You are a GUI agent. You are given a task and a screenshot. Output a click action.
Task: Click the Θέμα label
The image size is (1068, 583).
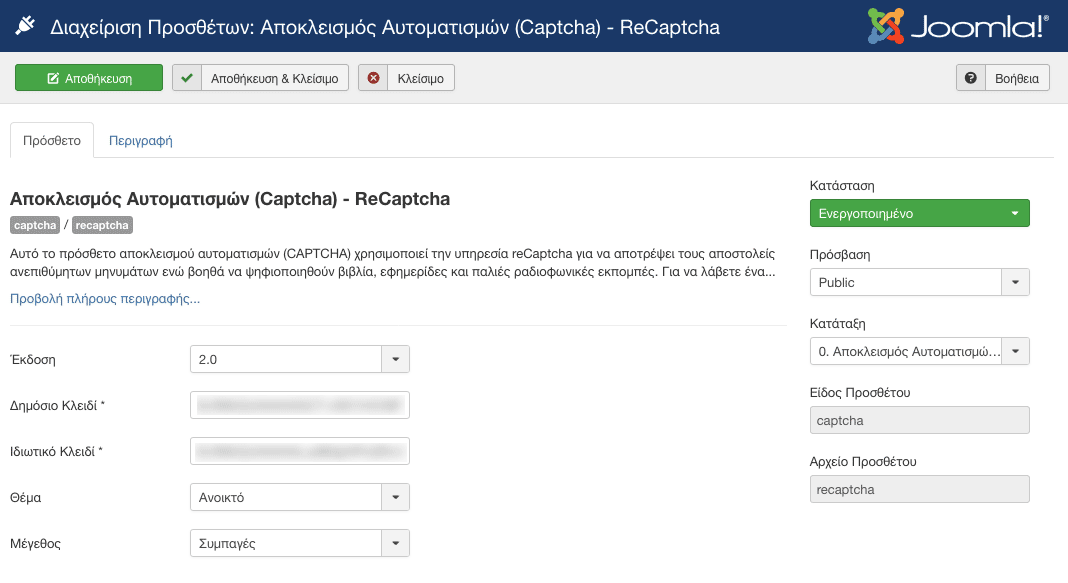tap(25, 498)
